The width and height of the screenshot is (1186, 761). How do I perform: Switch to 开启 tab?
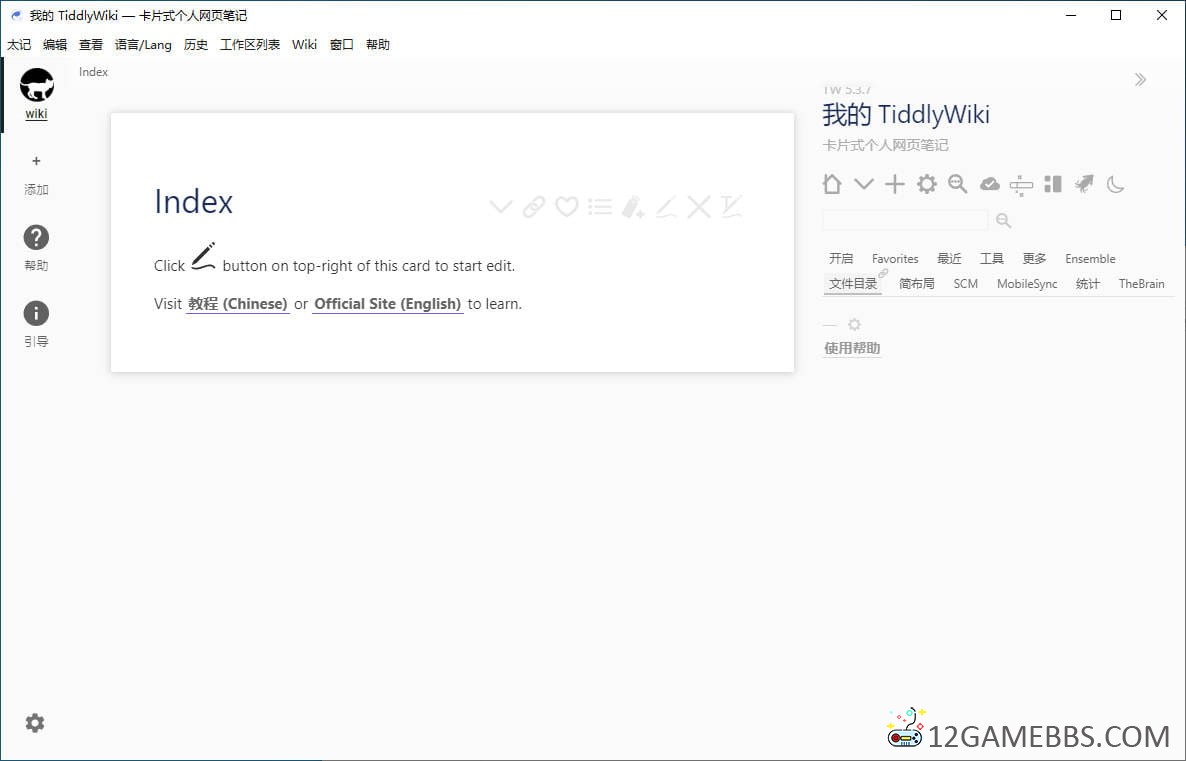click(x=841, y=259)
